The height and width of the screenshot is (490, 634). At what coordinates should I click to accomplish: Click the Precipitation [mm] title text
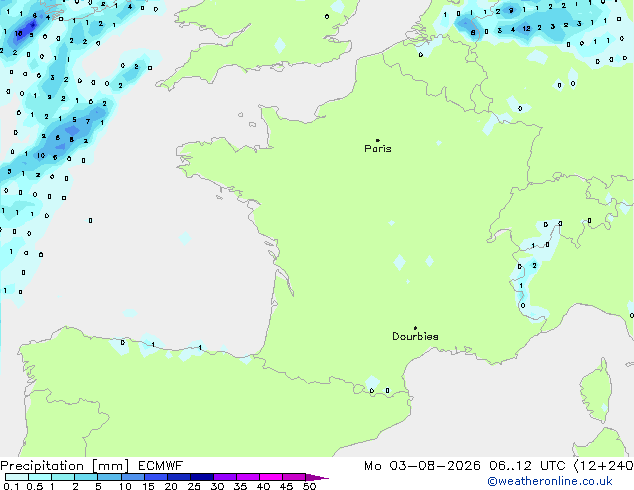(x=65, y=466)
